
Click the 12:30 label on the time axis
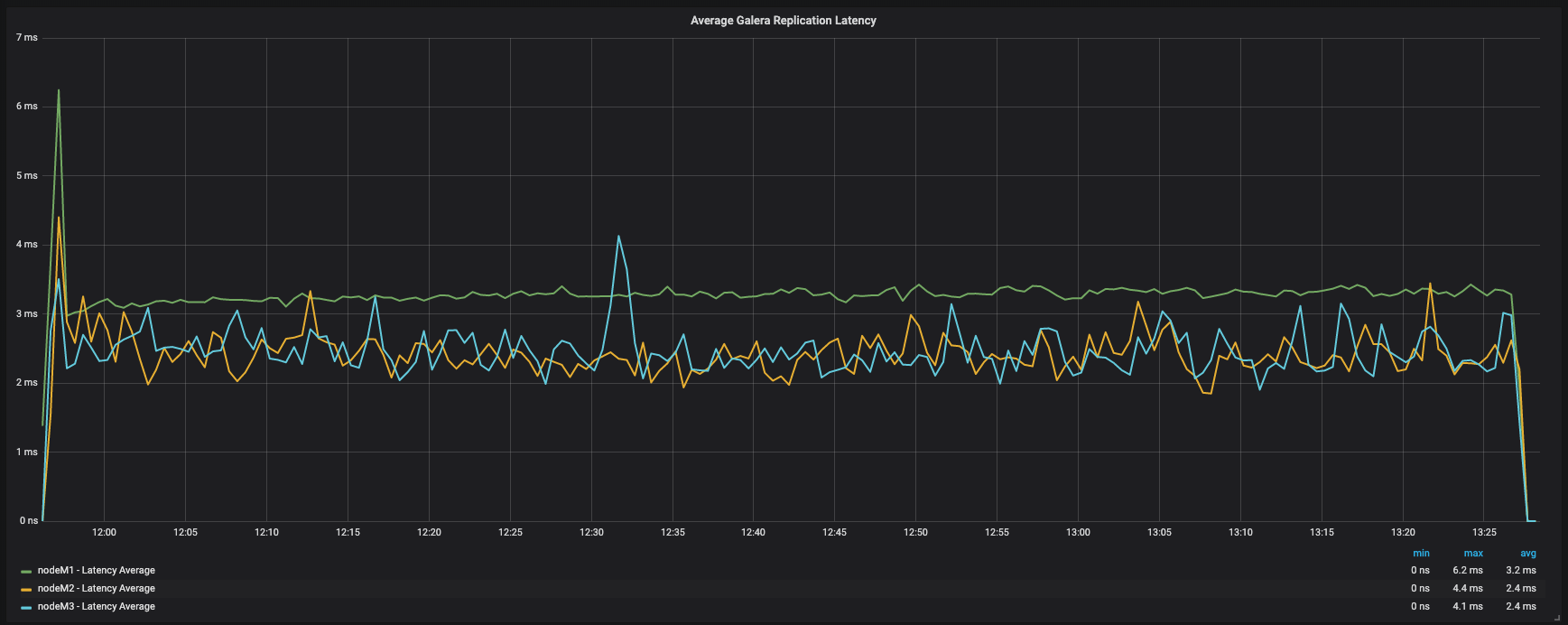tap(591, 533)
